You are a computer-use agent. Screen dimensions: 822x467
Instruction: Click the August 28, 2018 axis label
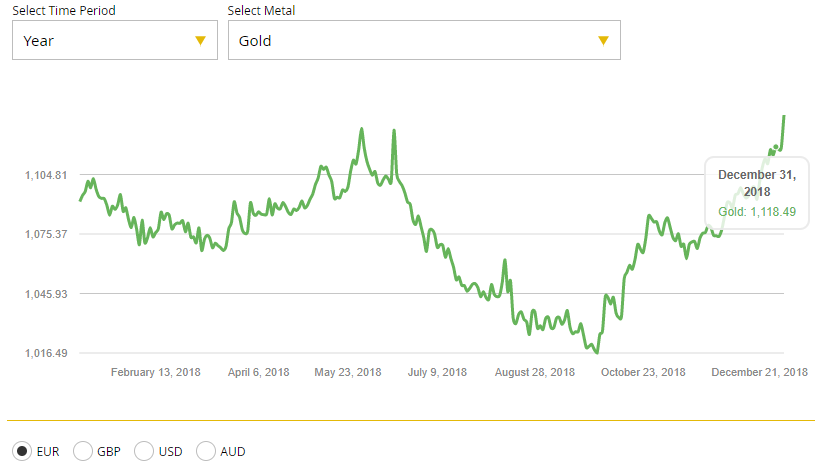pyautogui.click(x=535, y=372)
